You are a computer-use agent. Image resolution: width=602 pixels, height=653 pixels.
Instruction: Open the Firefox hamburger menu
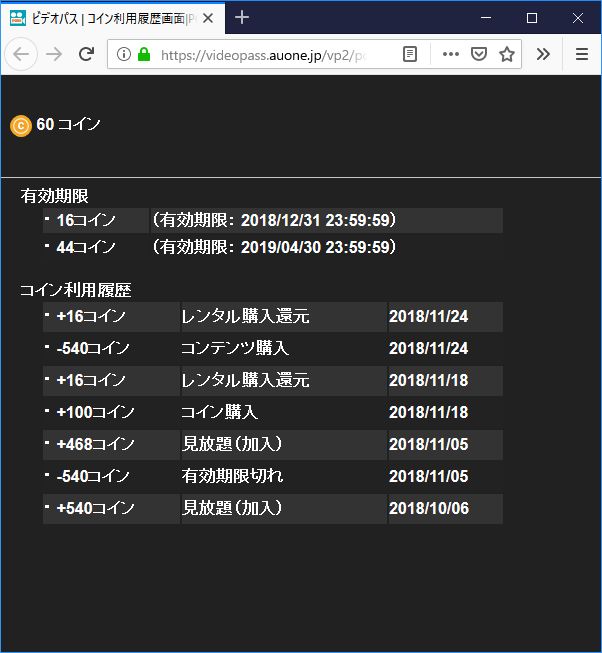point(582,54)
